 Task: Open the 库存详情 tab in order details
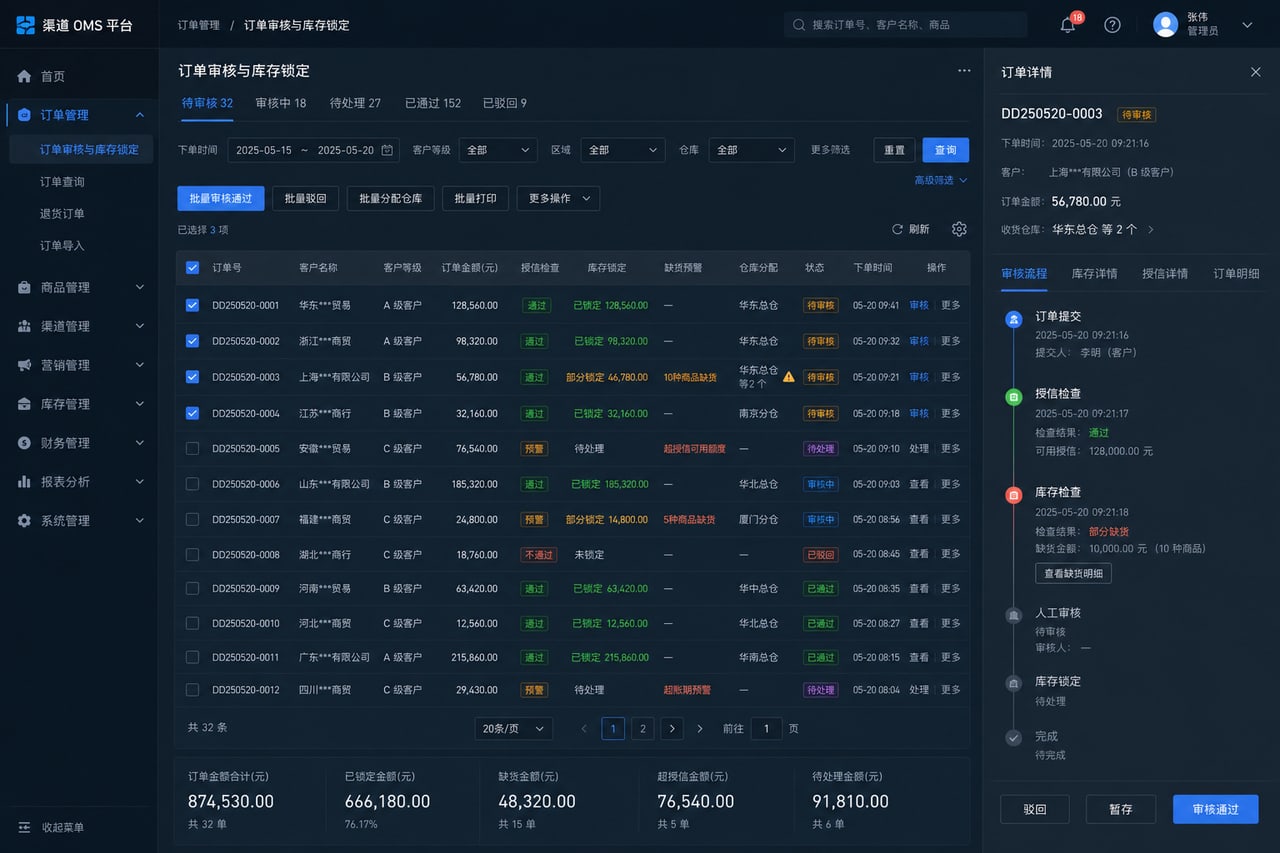pos(1094,273)
